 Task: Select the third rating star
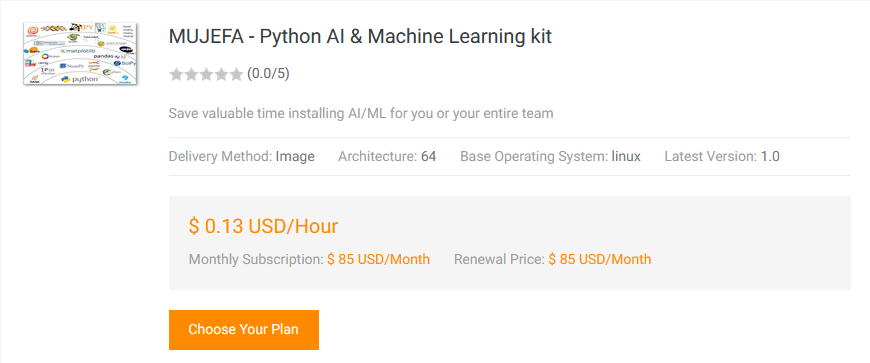[206, 74]
